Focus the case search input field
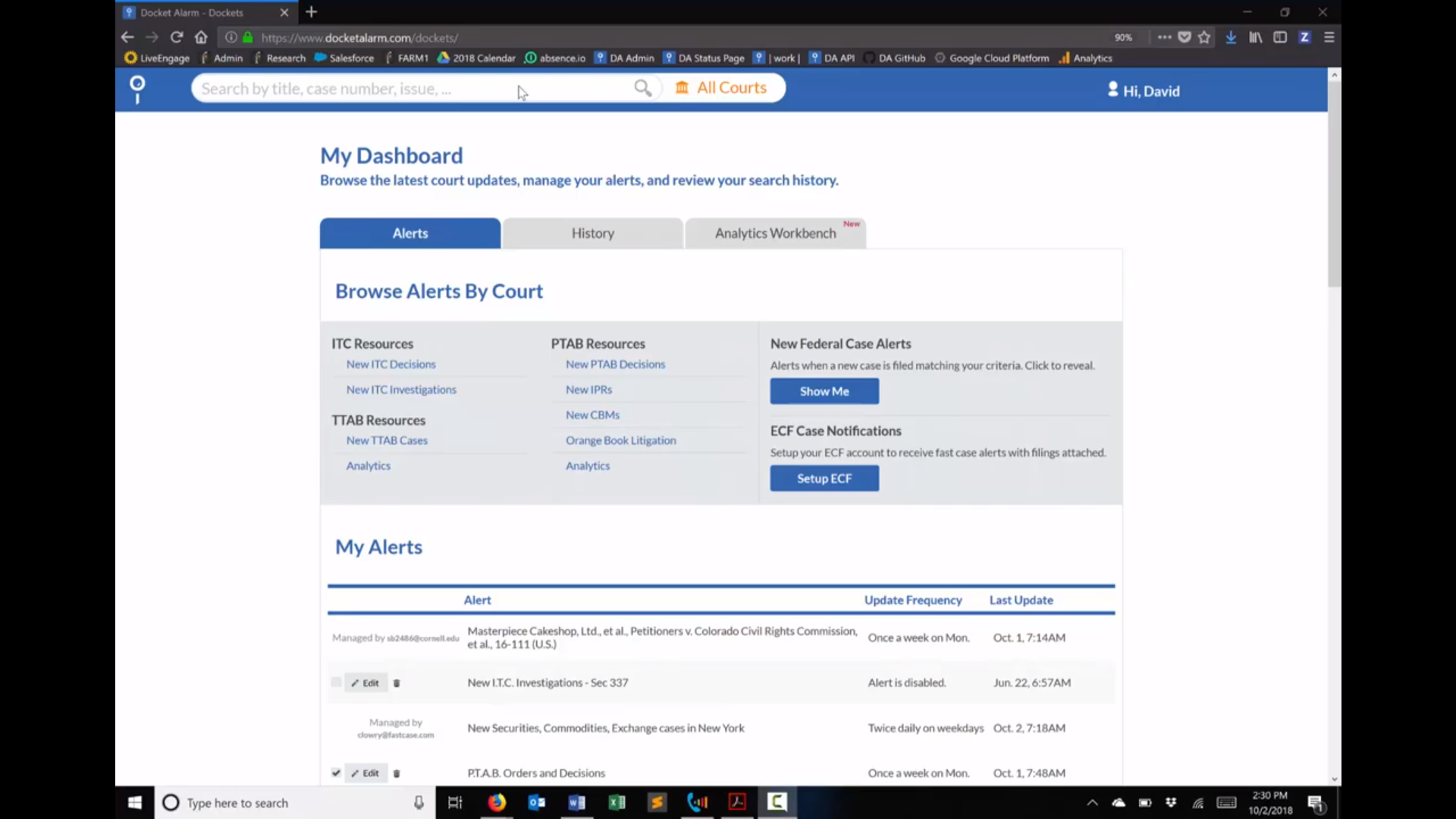Image resolution: width=1456 pixels, height=819 pixels. 409,89
